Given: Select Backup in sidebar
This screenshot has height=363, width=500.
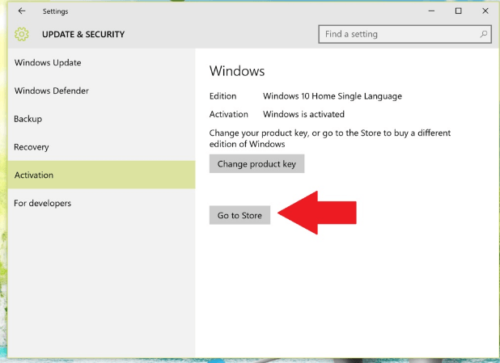Looking at the screenshot, I should (x=101, y=119).
